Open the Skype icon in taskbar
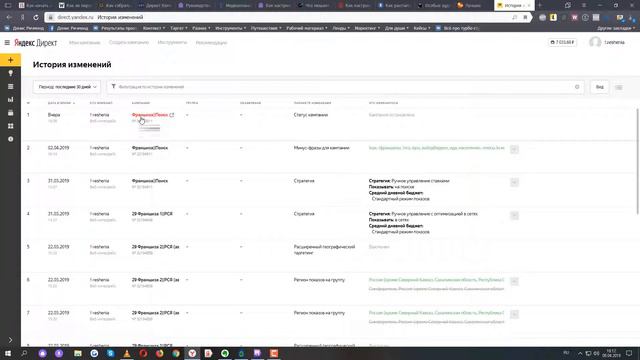The height and width of the screenshot is (360, 640). pyautogui.click(x=111, y=353)
